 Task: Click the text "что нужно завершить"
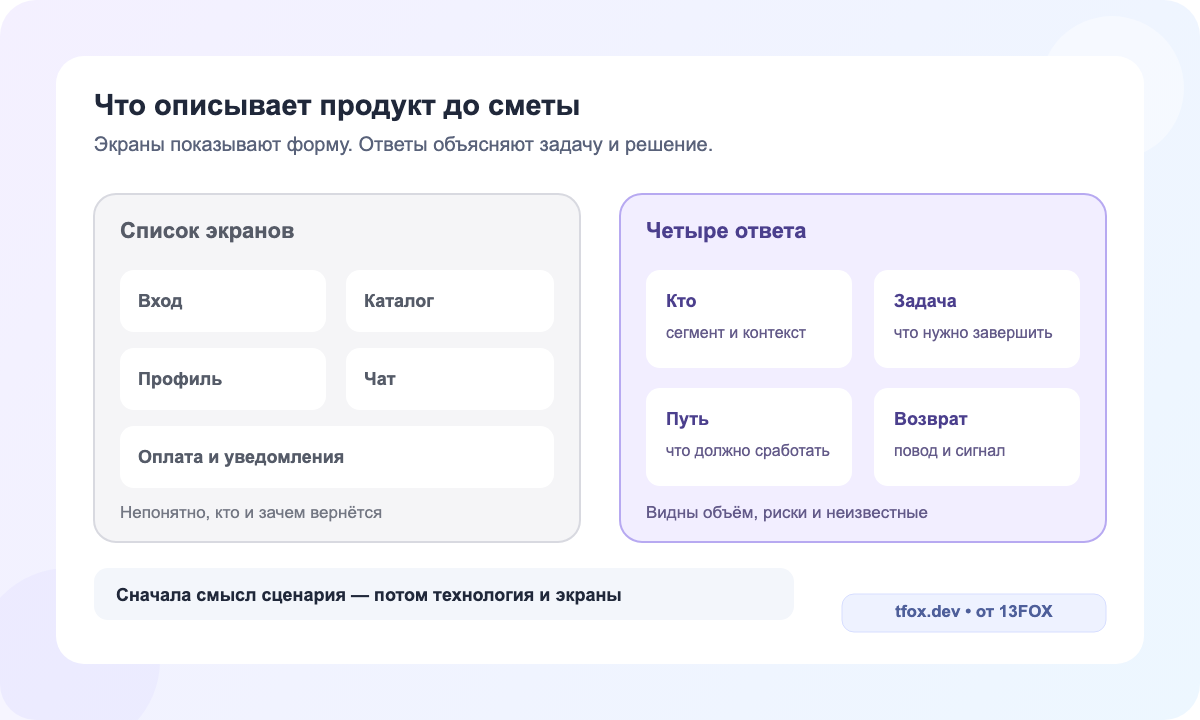pyautogui.click(x=973, y=333)
